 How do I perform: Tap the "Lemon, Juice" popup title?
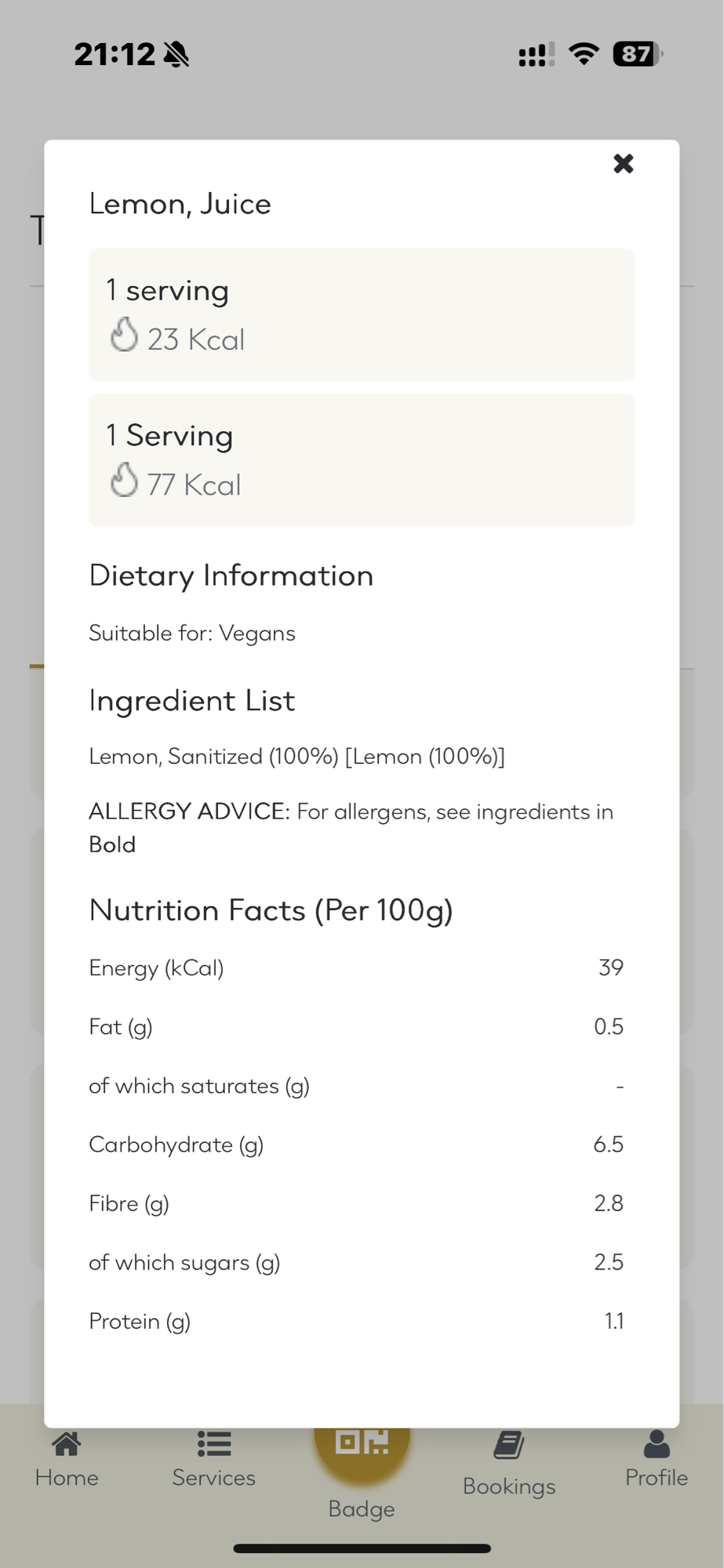(180, 204)
